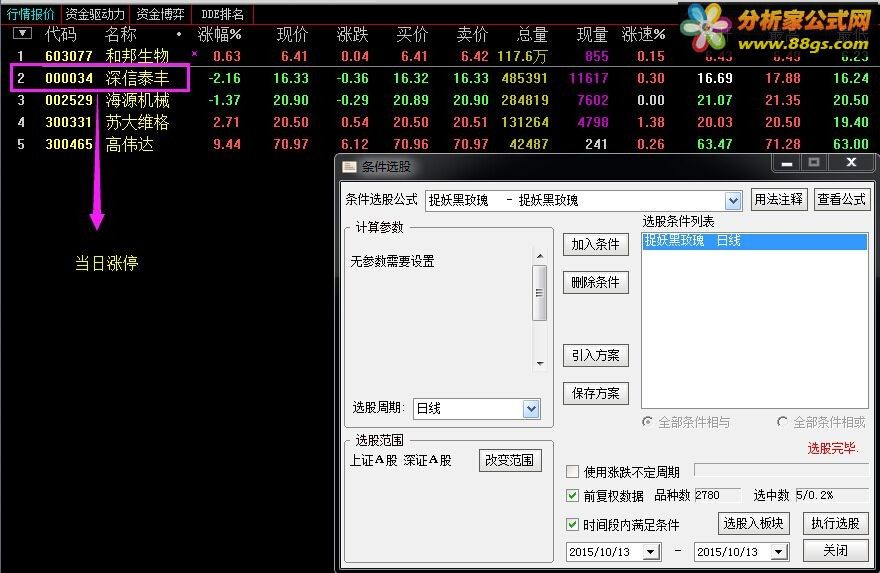Open the end date 2015/10/13 dropdown arrow
880x573 pixels.
(779, 552)
